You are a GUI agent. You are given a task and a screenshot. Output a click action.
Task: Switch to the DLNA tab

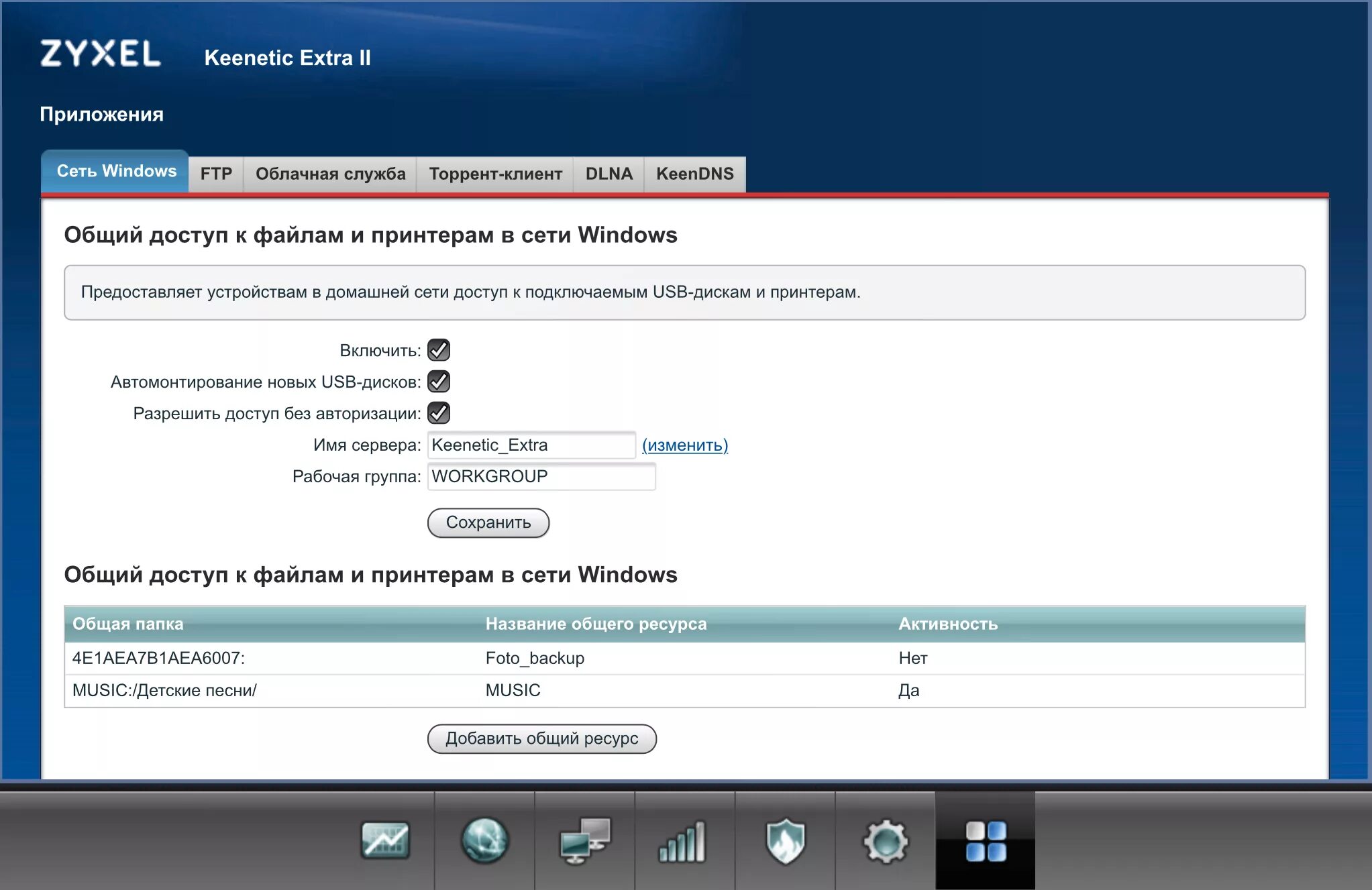point(609,174)
